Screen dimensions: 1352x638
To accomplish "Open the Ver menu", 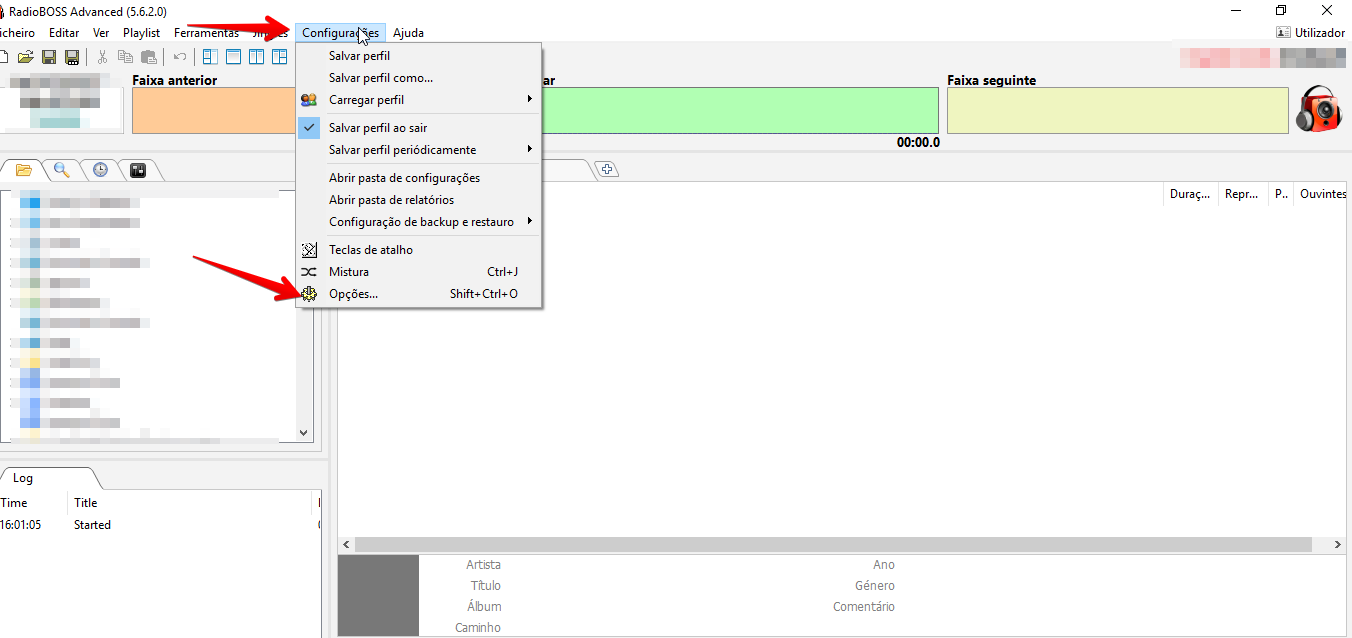I will click(x=101, y=33).
